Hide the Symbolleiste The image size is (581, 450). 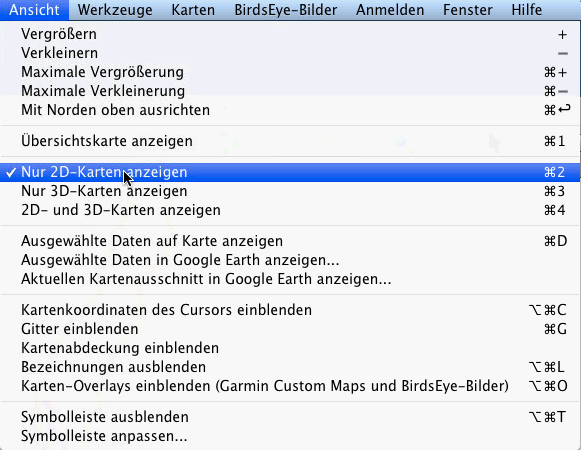click(290, 417)
